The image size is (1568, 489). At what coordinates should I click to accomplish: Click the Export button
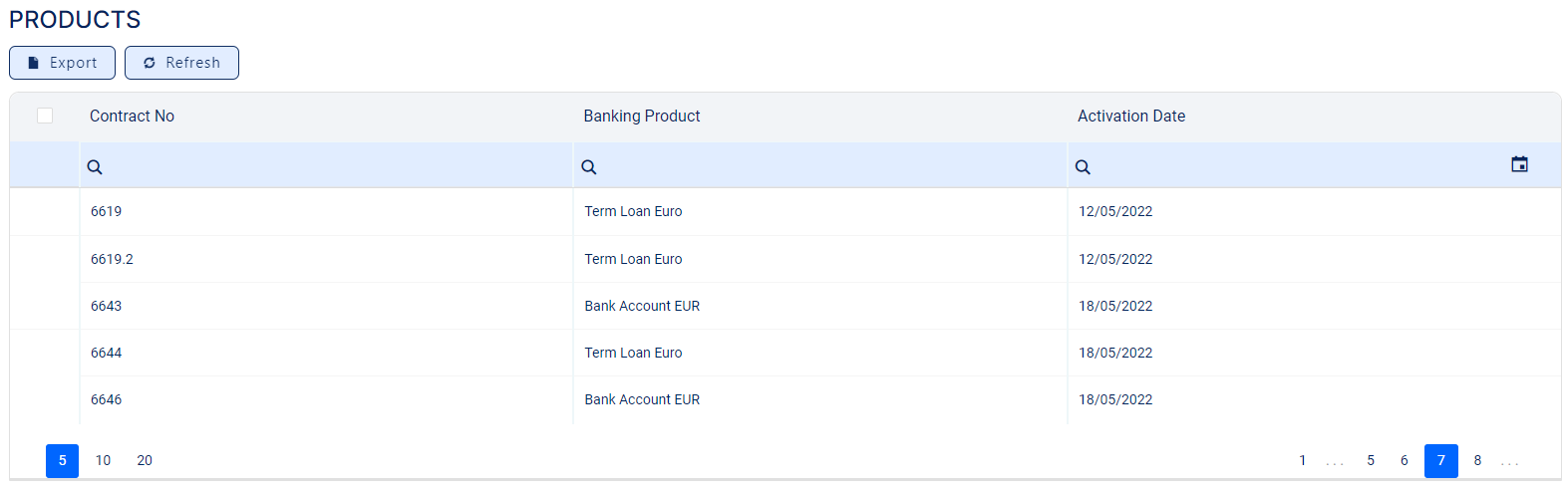pos(62,63)
